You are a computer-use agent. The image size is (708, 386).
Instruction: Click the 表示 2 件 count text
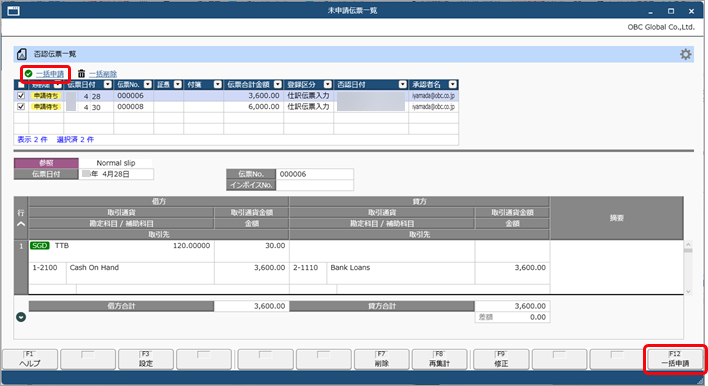tap(33, 140)
